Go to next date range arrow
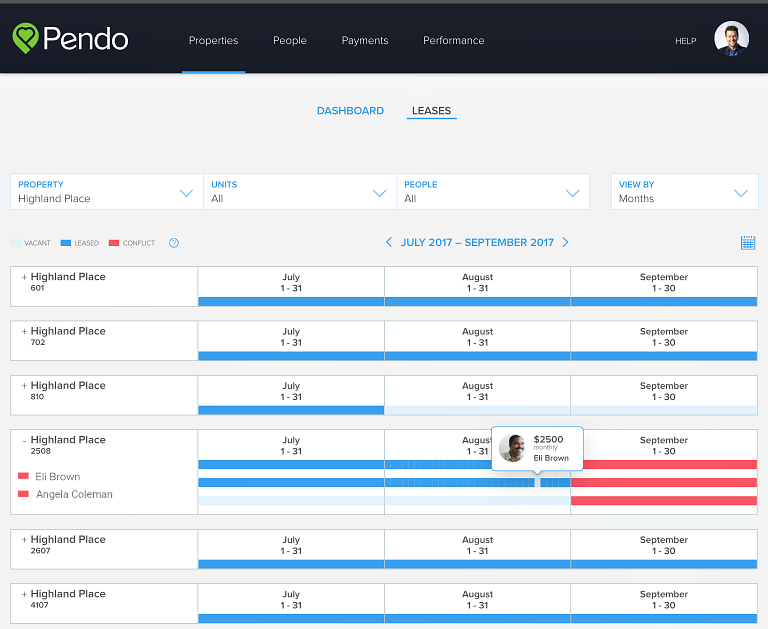Image resolution: width=768 pixels, height=629 pixels. coord(565,242)
